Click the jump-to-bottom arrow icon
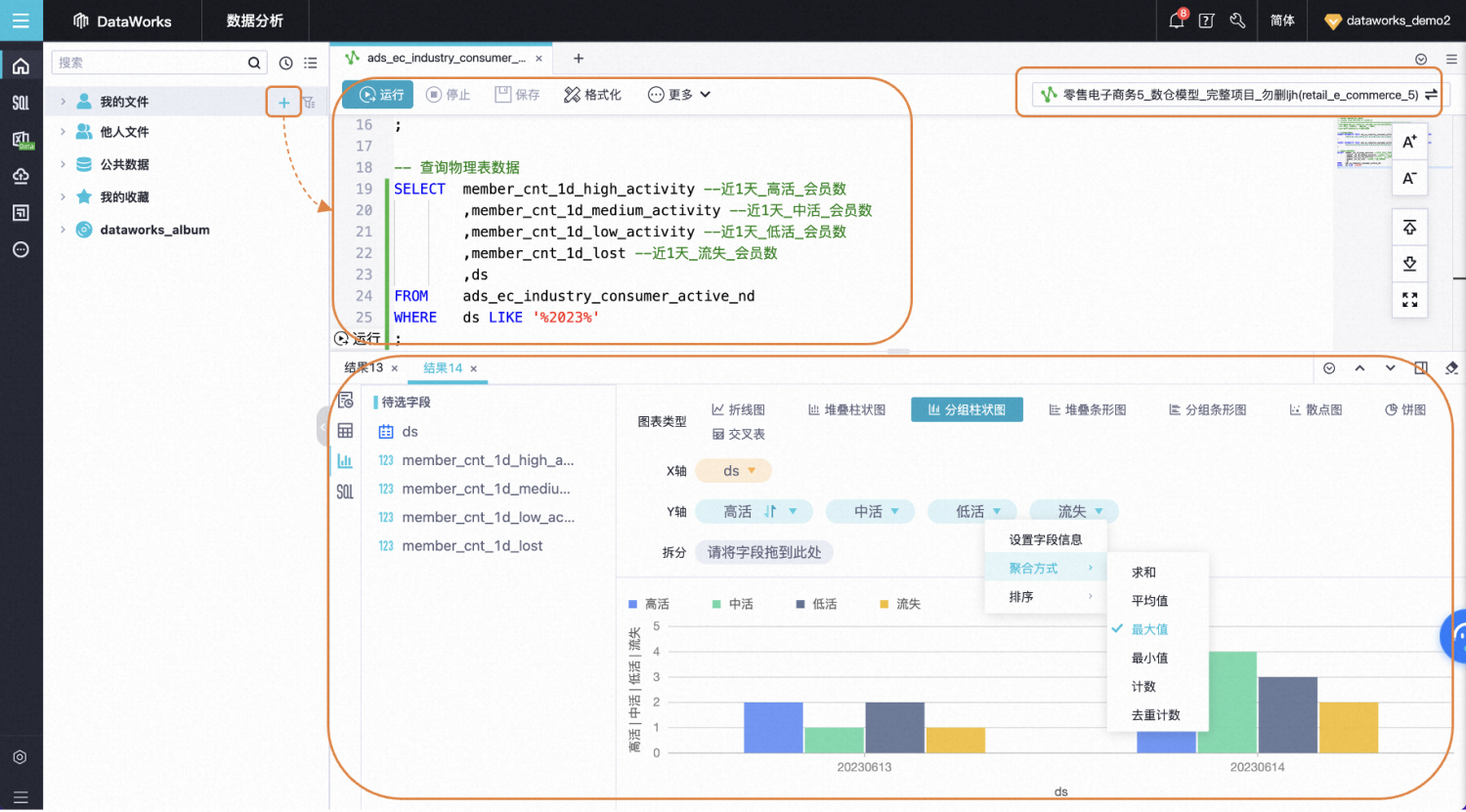Image resolution: width=1466 pixels, height=812 pixels. (x=1409, y=264)
